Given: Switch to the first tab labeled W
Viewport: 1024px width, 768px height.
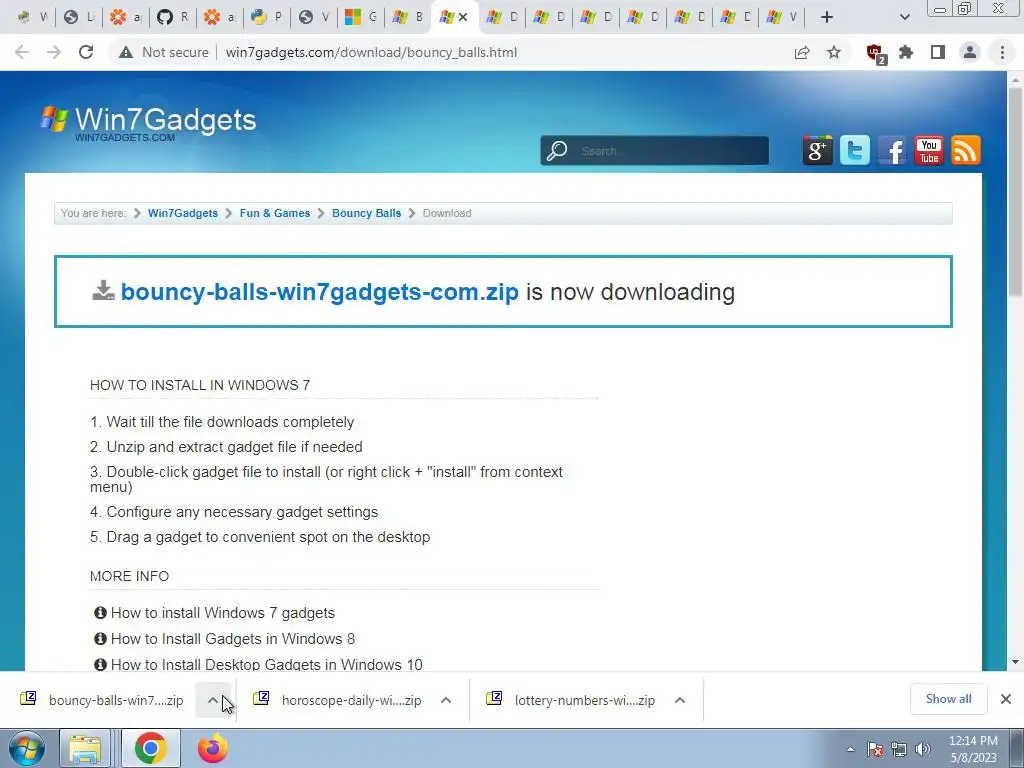Looking at the screenshot, I should [x=33, y=17].
